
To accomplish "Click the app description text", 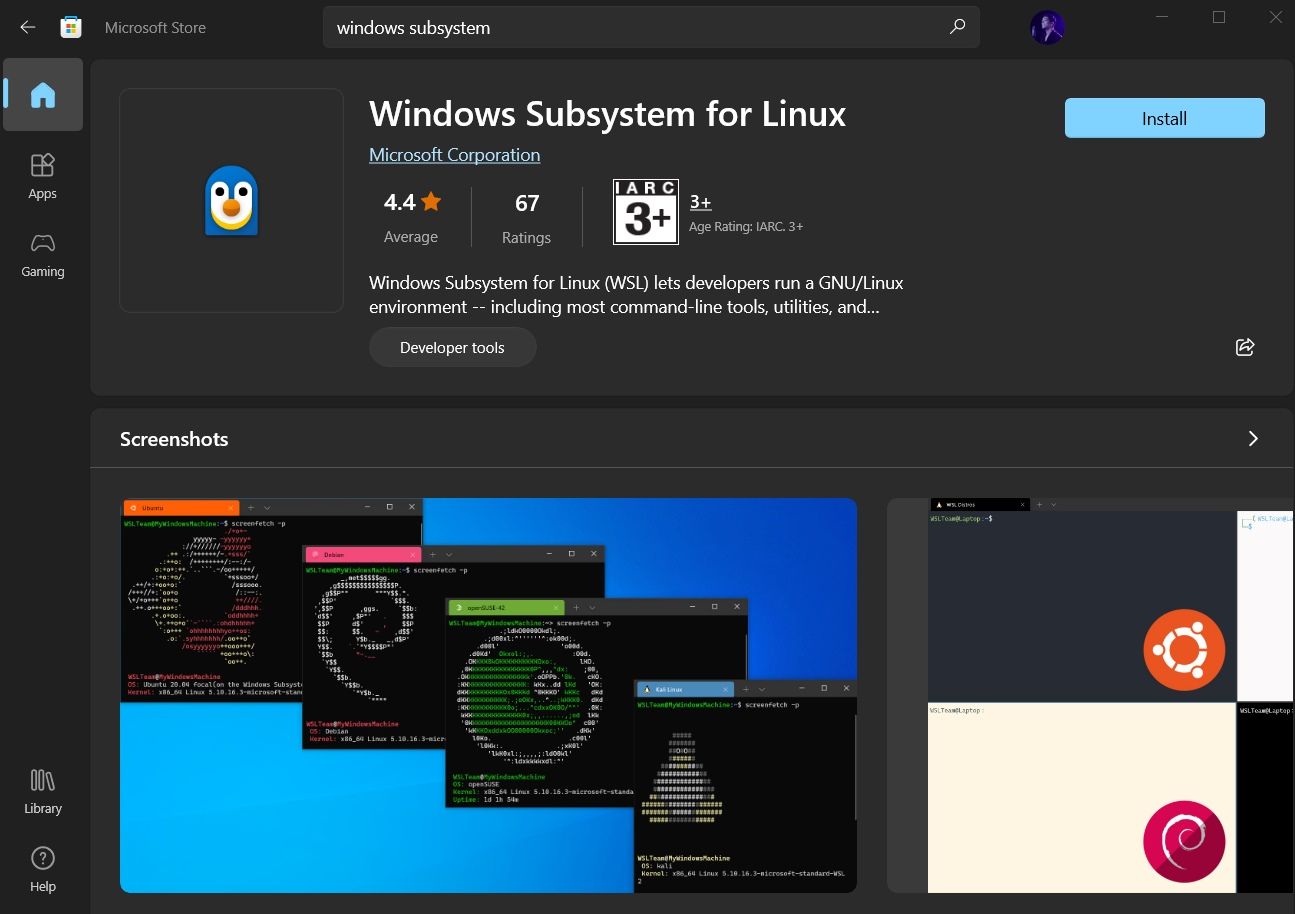I will [636, 295].
